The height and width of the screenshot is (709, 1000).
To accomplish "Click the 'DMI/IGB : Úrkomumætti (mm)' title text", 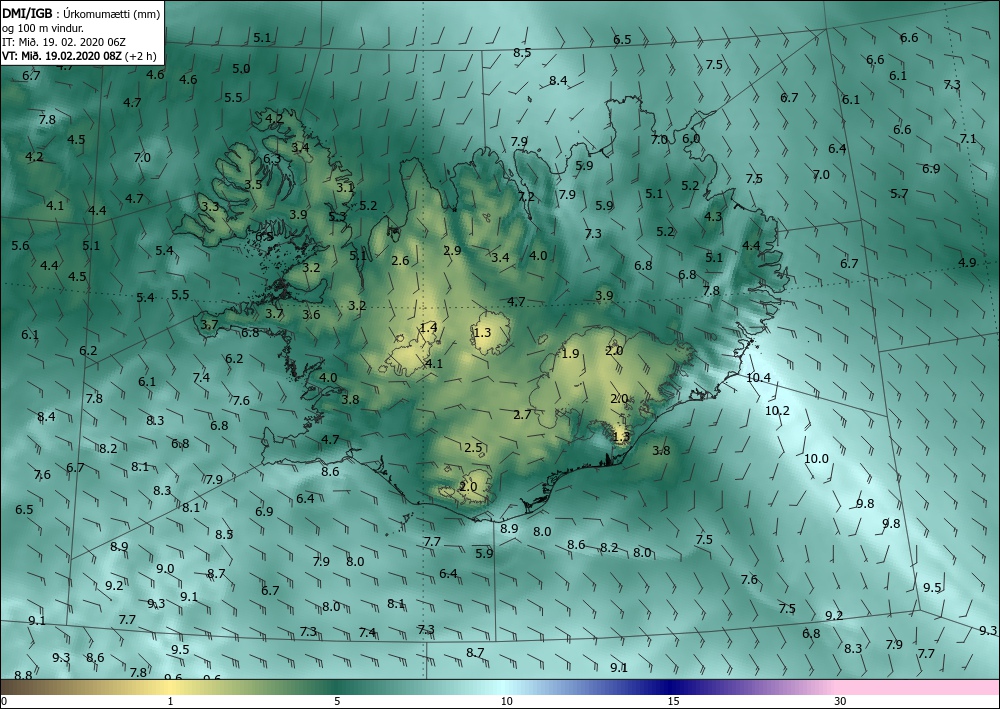I will [81, 13].
